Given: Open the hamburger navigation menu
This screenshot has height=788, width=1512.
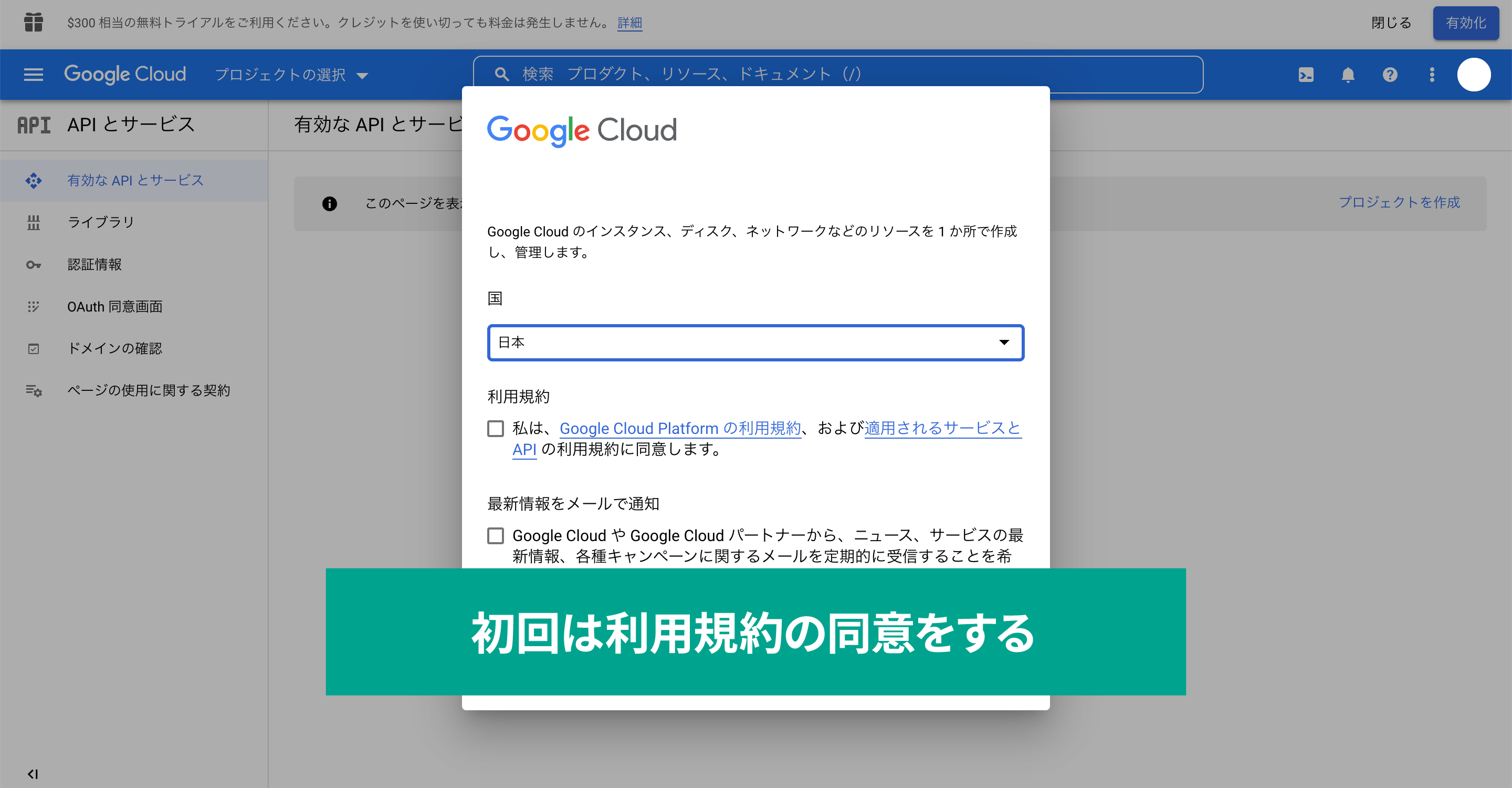Looking at the screenshot, I should pyautogui.click(x=34, y=75).
